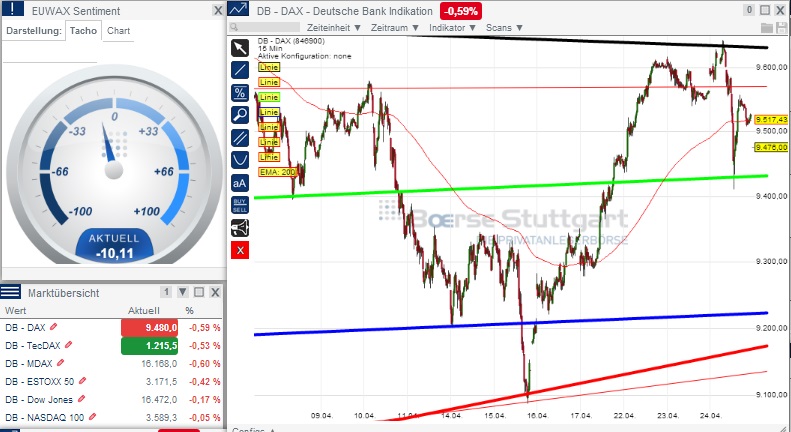Select the parallel channel lines tool

click(x=240, y=138)
